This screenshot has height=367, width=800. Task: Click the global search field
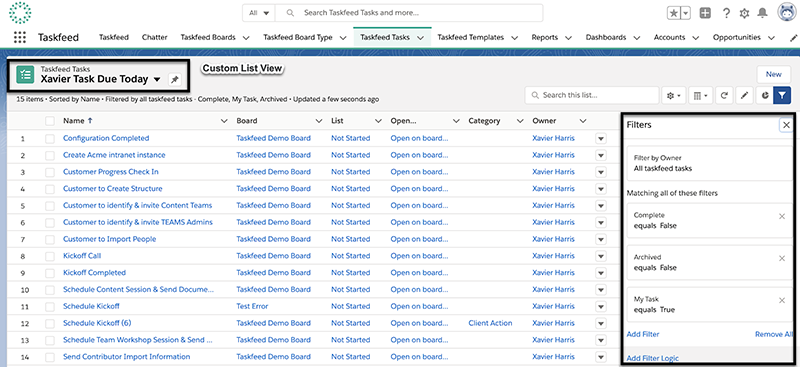click(409, 13)
